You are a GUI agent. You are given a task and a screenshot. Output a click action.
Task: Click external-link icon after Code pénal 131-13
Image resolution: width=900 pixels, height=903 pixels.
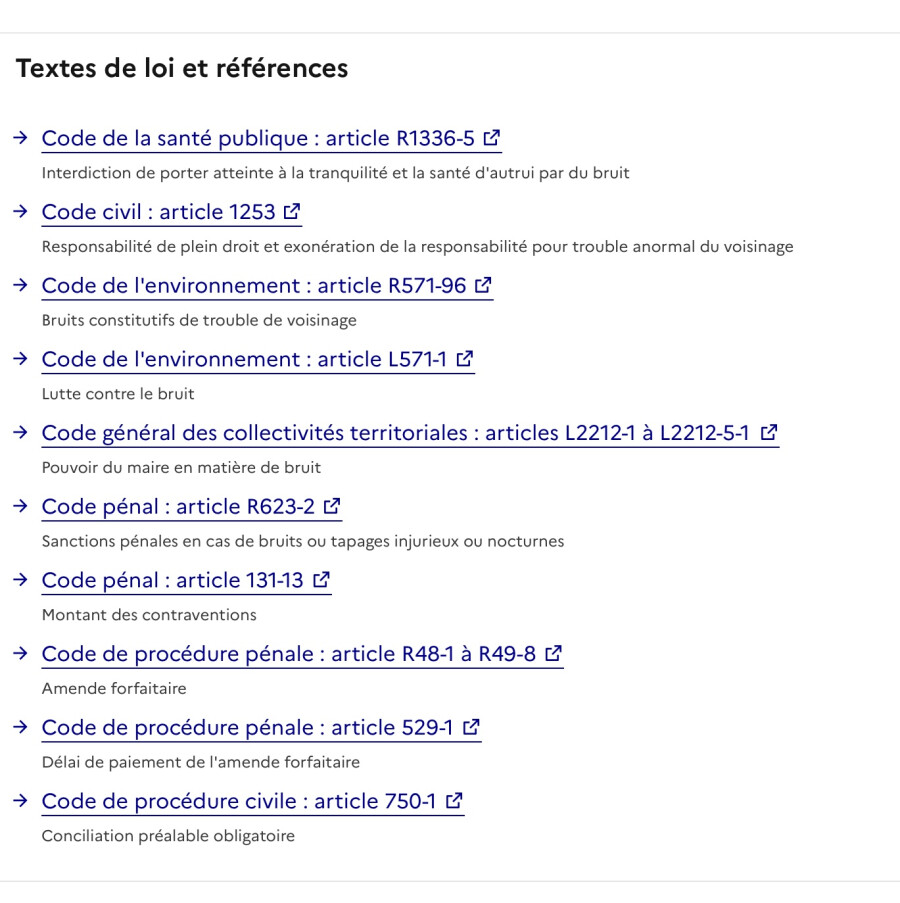[x=321, y=580]
